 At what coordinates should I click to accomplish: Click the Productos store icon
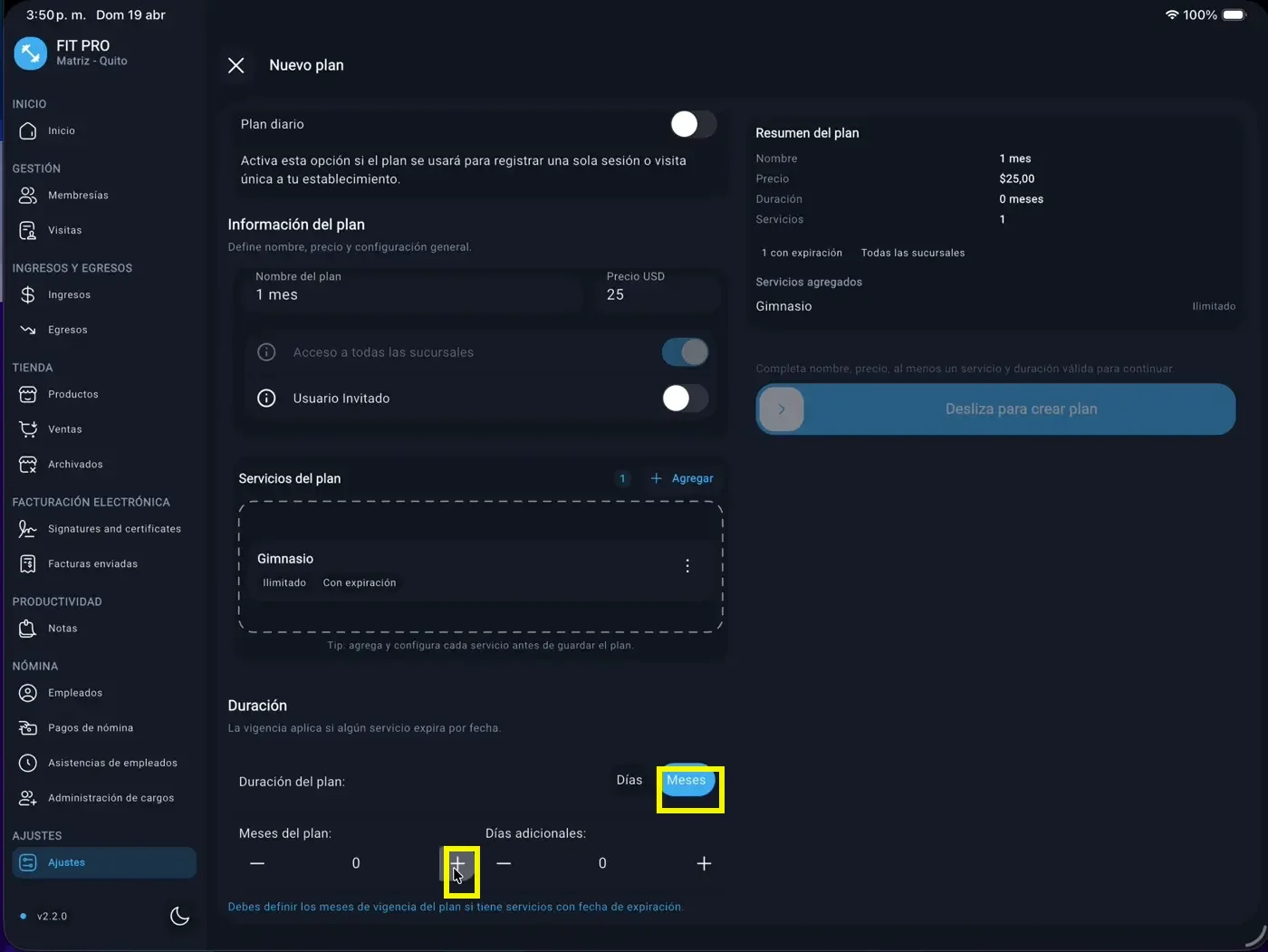[x=28, y=395]
